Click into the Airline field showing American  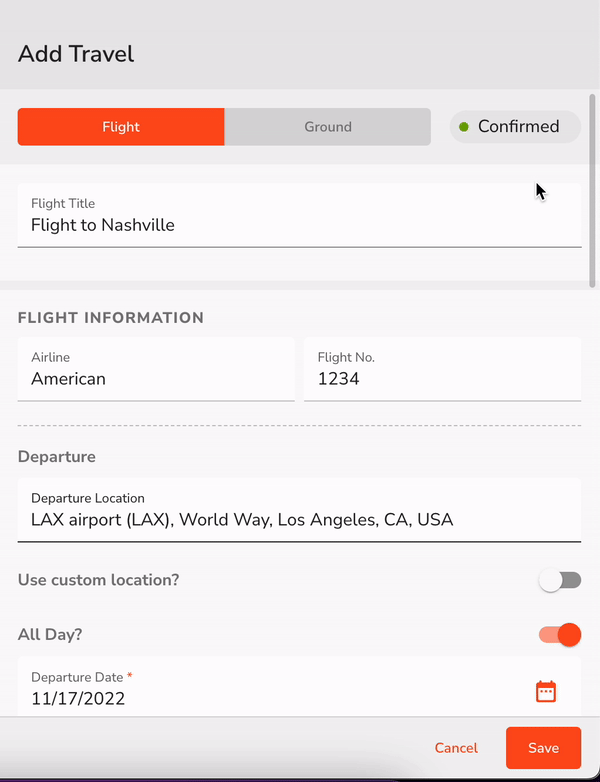coord(156,369)
